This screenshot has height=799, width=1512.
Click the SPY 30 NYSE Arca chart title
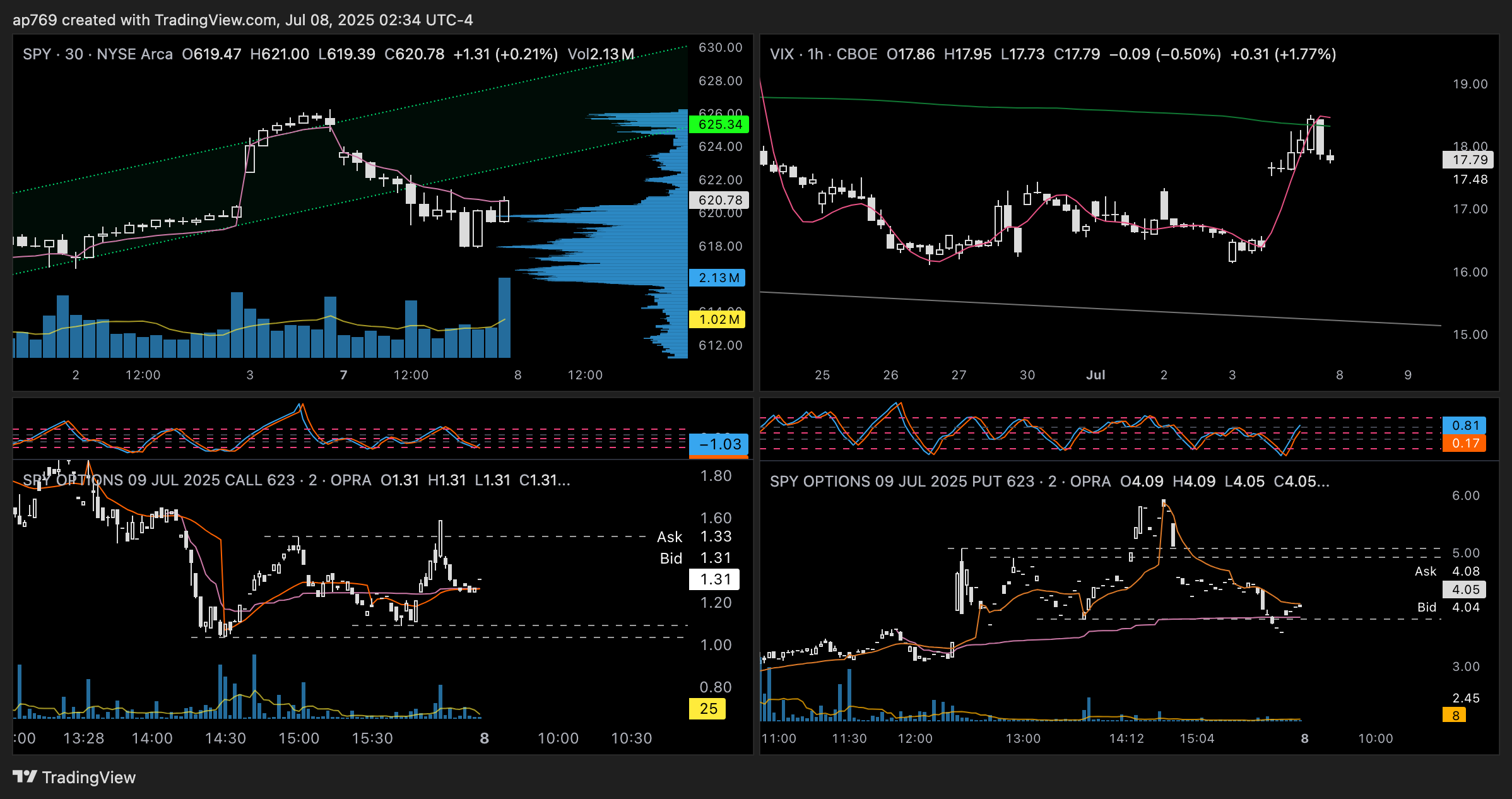(x=98, y=54)
